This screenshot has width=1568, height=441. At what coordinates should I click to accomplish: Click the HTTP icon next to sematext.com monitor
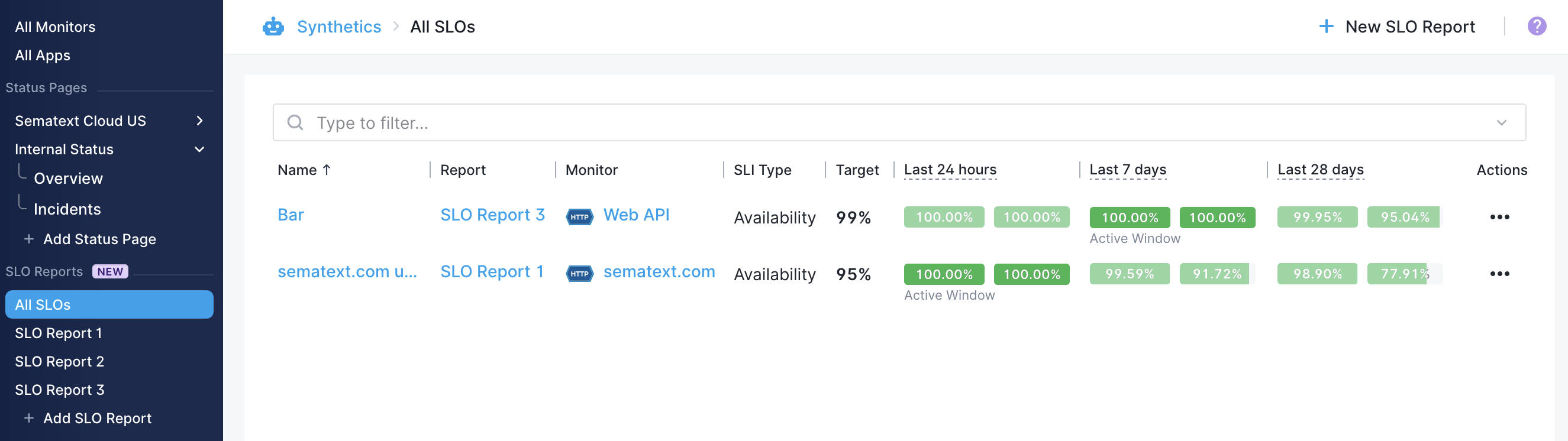579,274
